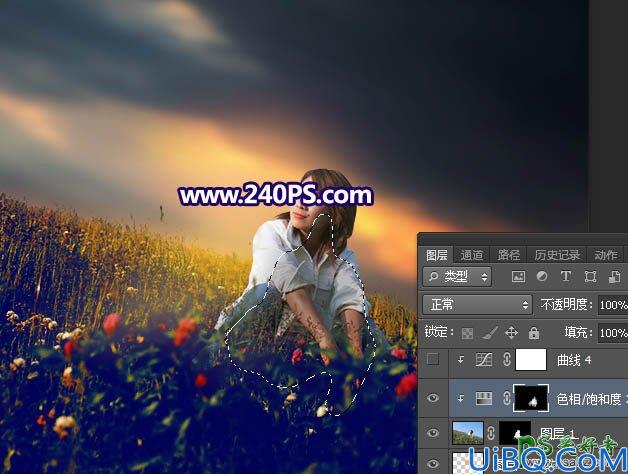Toggle visibility of the bottom checkered layer
628x474 pixels.
point(433,464)
